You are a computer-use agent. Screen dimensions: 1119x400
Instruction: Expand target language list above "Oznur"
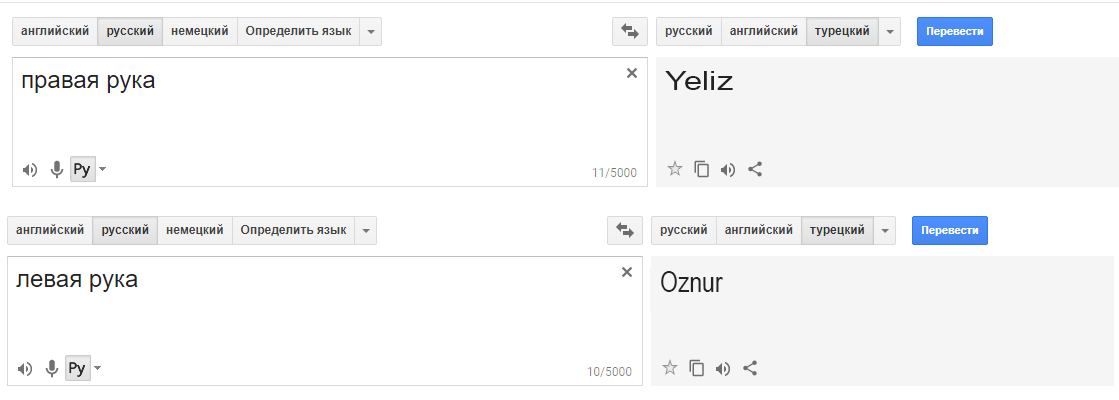(x=884, y=230)
